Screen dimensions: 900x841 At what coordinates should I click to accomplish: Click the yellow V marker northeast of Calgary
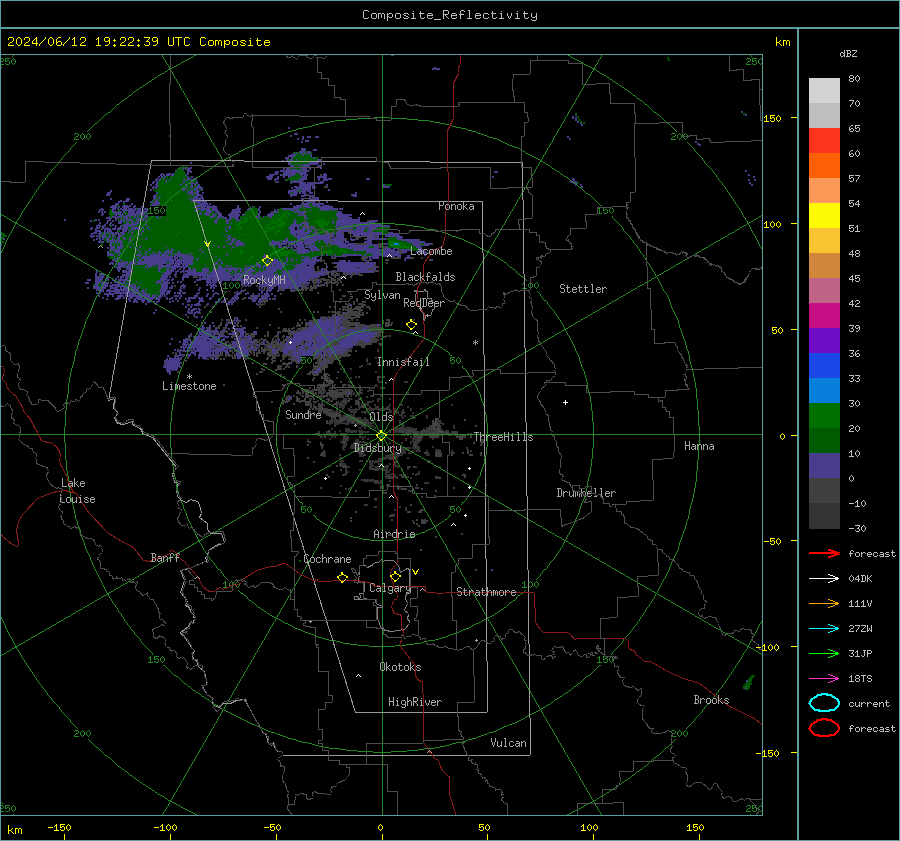416,572
